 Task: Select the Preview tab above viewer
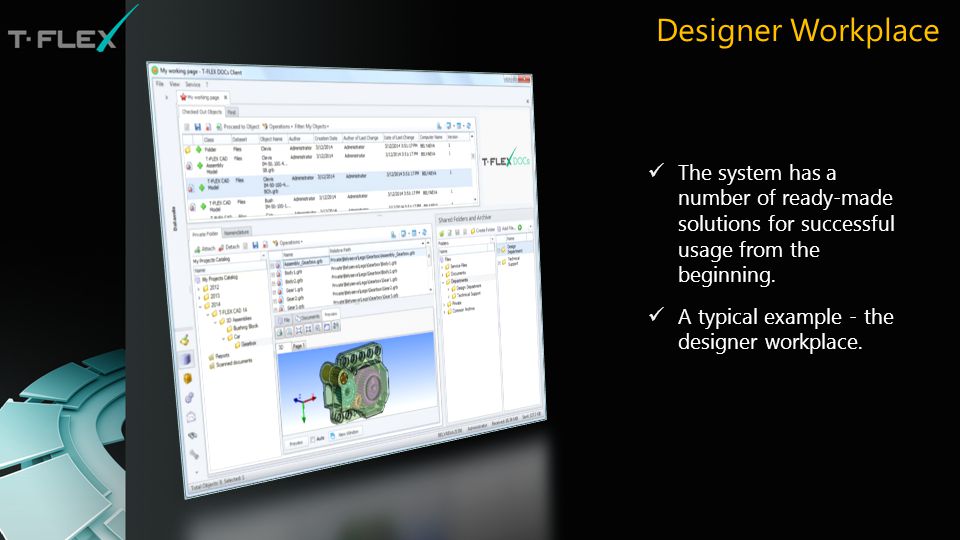pos(331,314)
